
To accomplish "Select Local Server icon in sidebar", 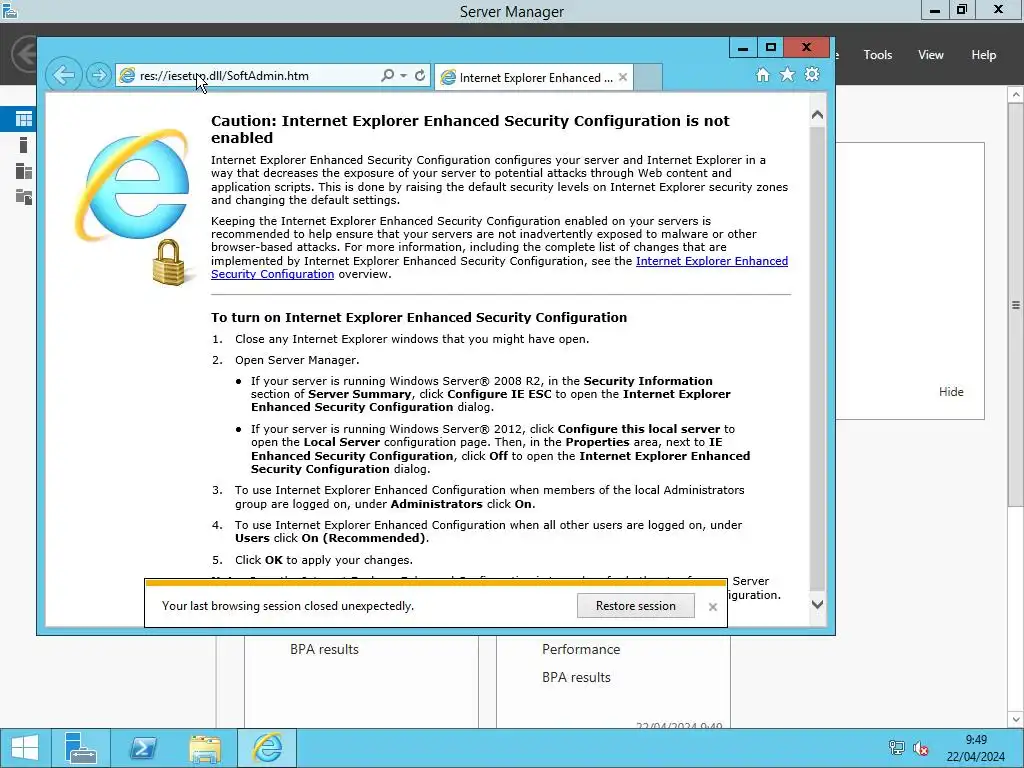I will point(24,145).
